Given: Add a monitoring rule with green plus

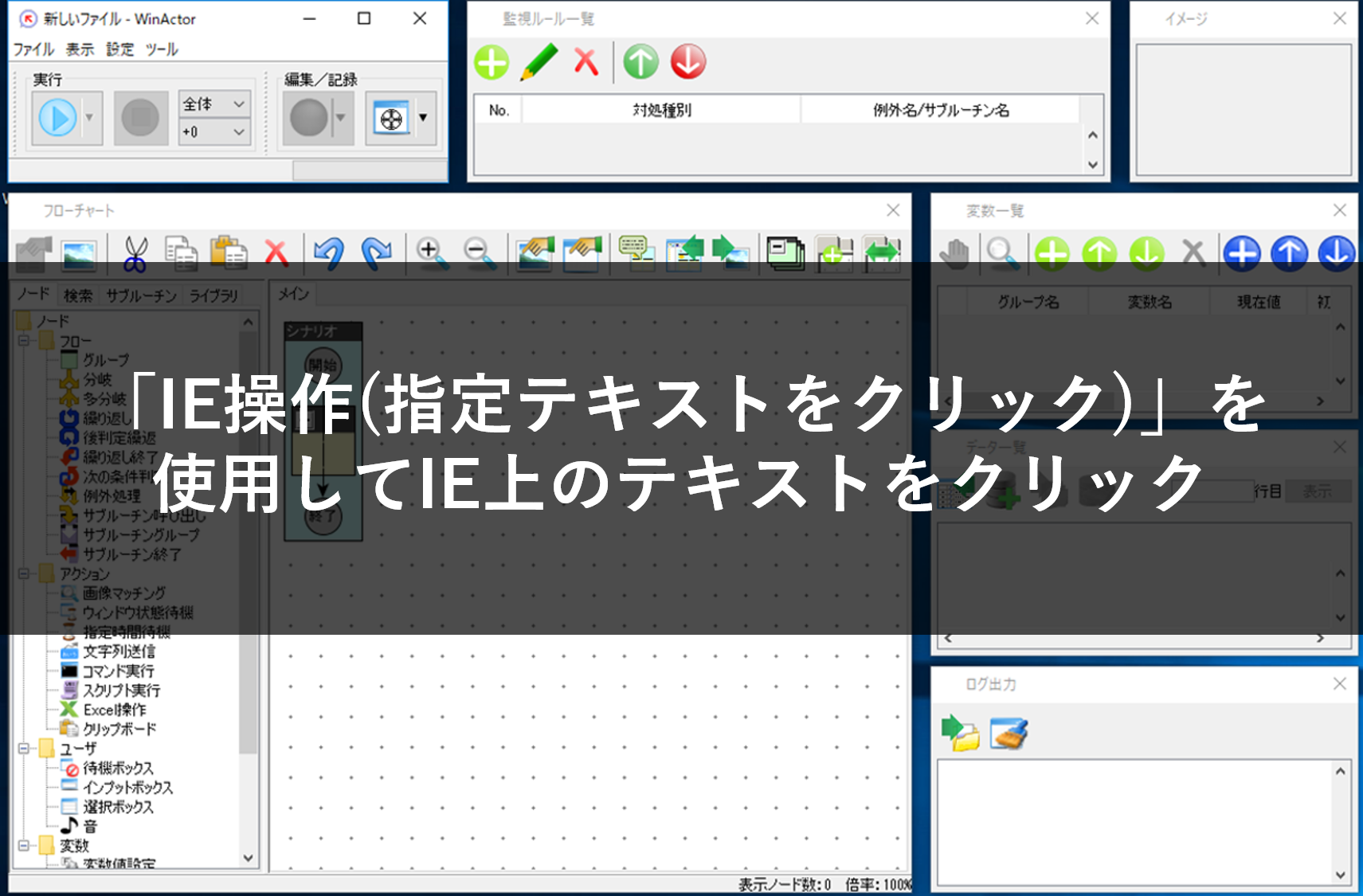Looking at the screenshot, I should (492, 62).
